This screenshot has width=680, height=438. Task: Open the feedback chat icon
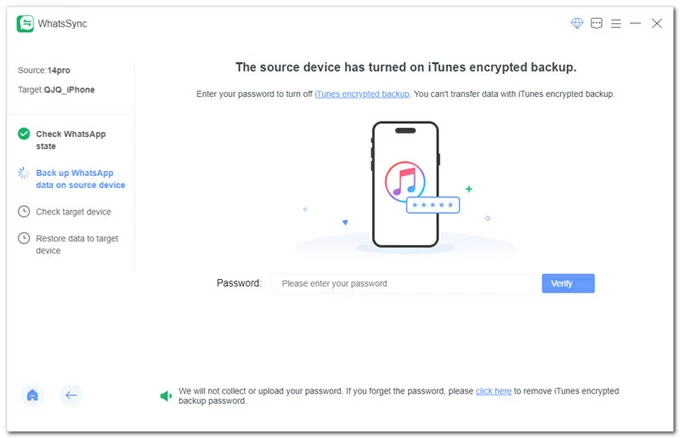(x=597, y=23)
